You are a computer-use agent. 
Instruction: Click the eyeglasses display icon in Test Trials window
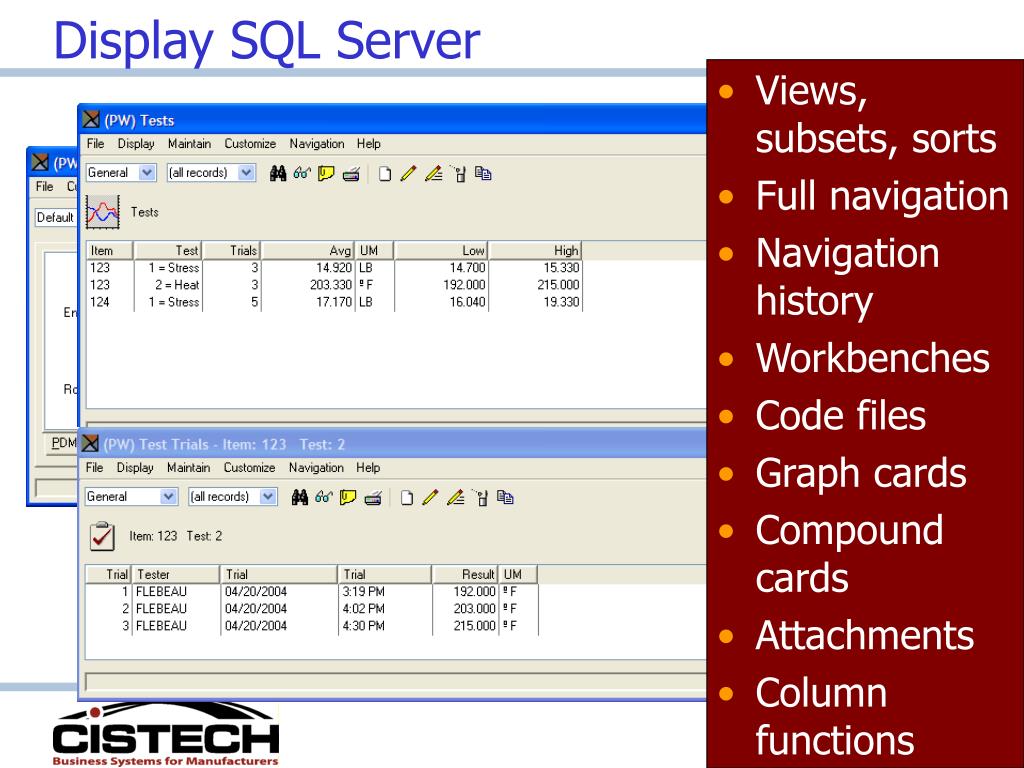coord(323,497)
